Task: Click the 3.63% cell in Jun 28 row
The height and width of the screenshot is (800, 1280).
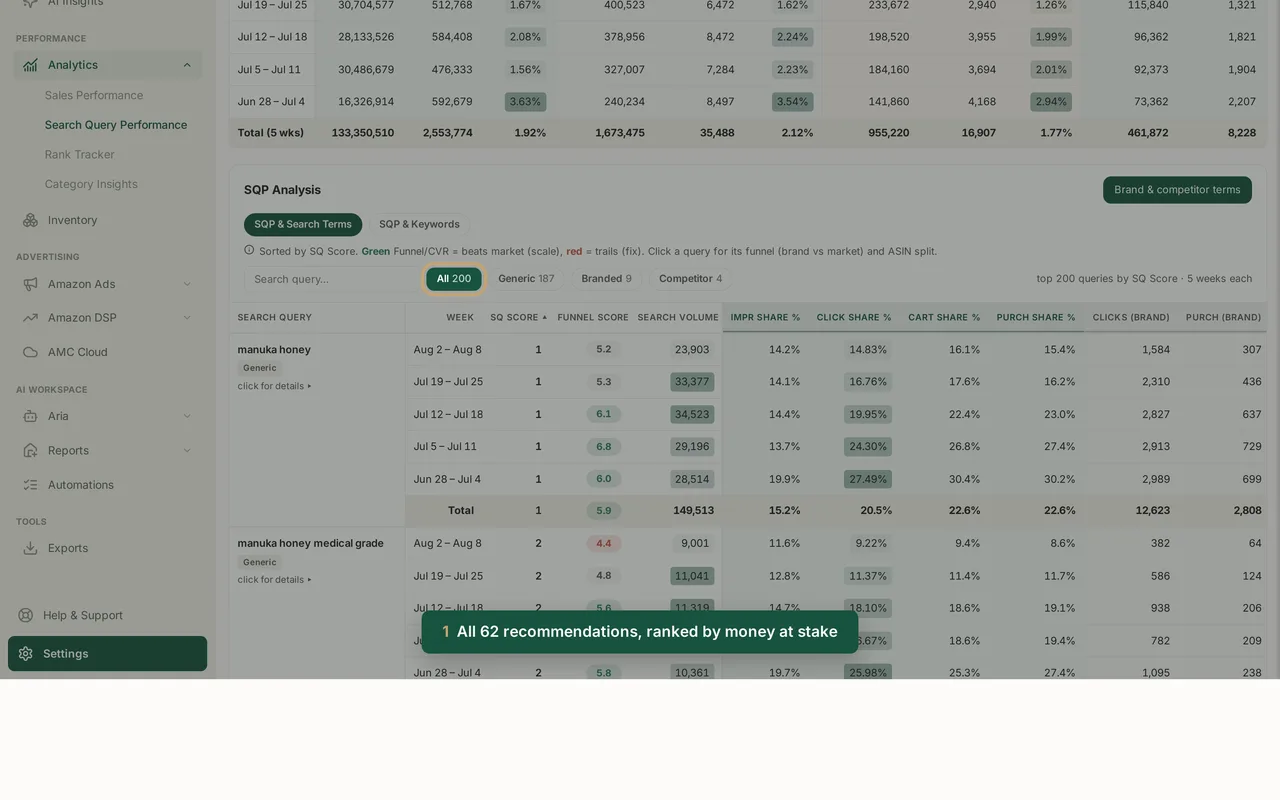Action: [x=525, y=102]
